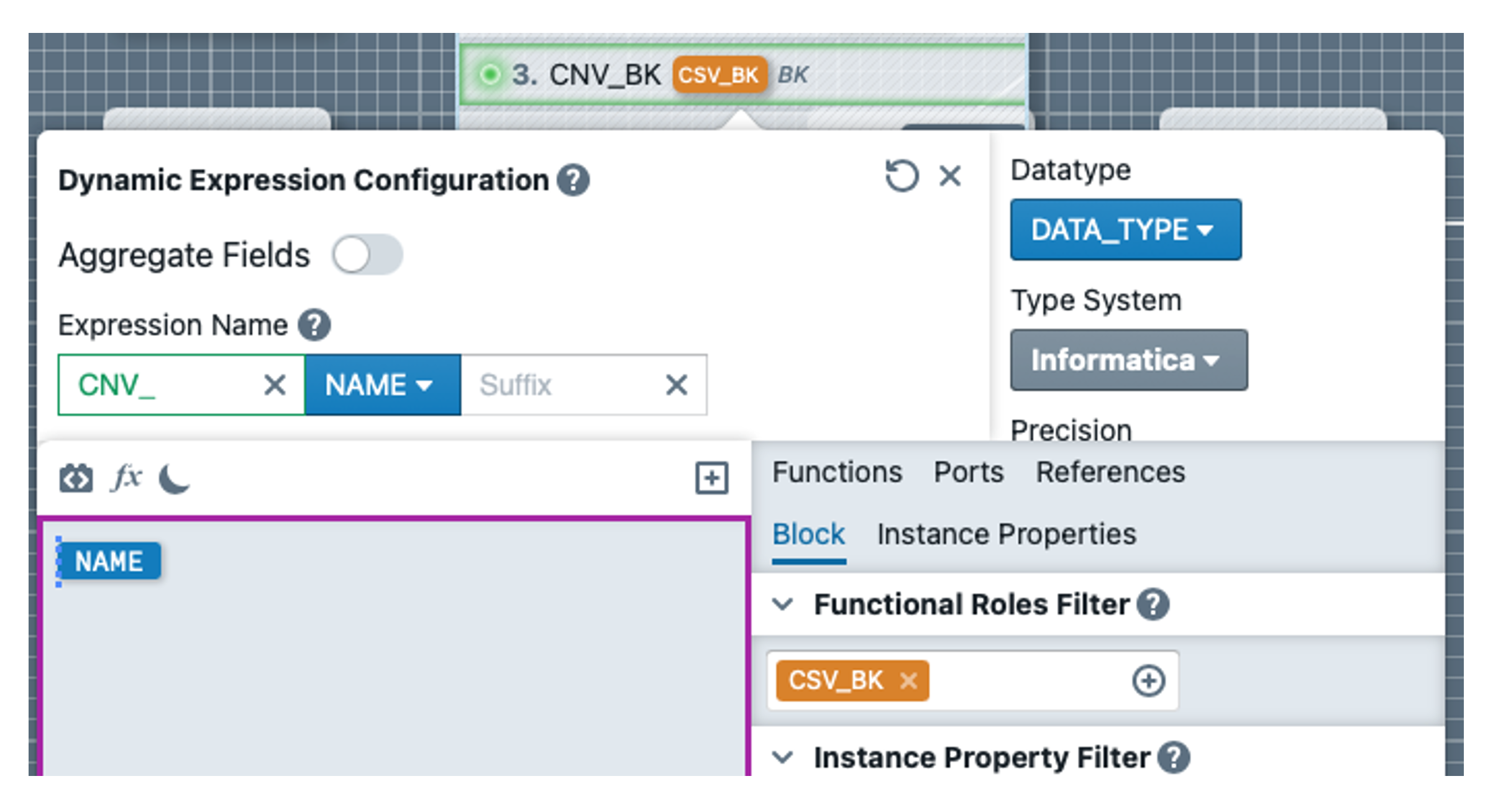
Task: Collapse the Functional Roles Filter section
Action: click(x=783, y=604)
